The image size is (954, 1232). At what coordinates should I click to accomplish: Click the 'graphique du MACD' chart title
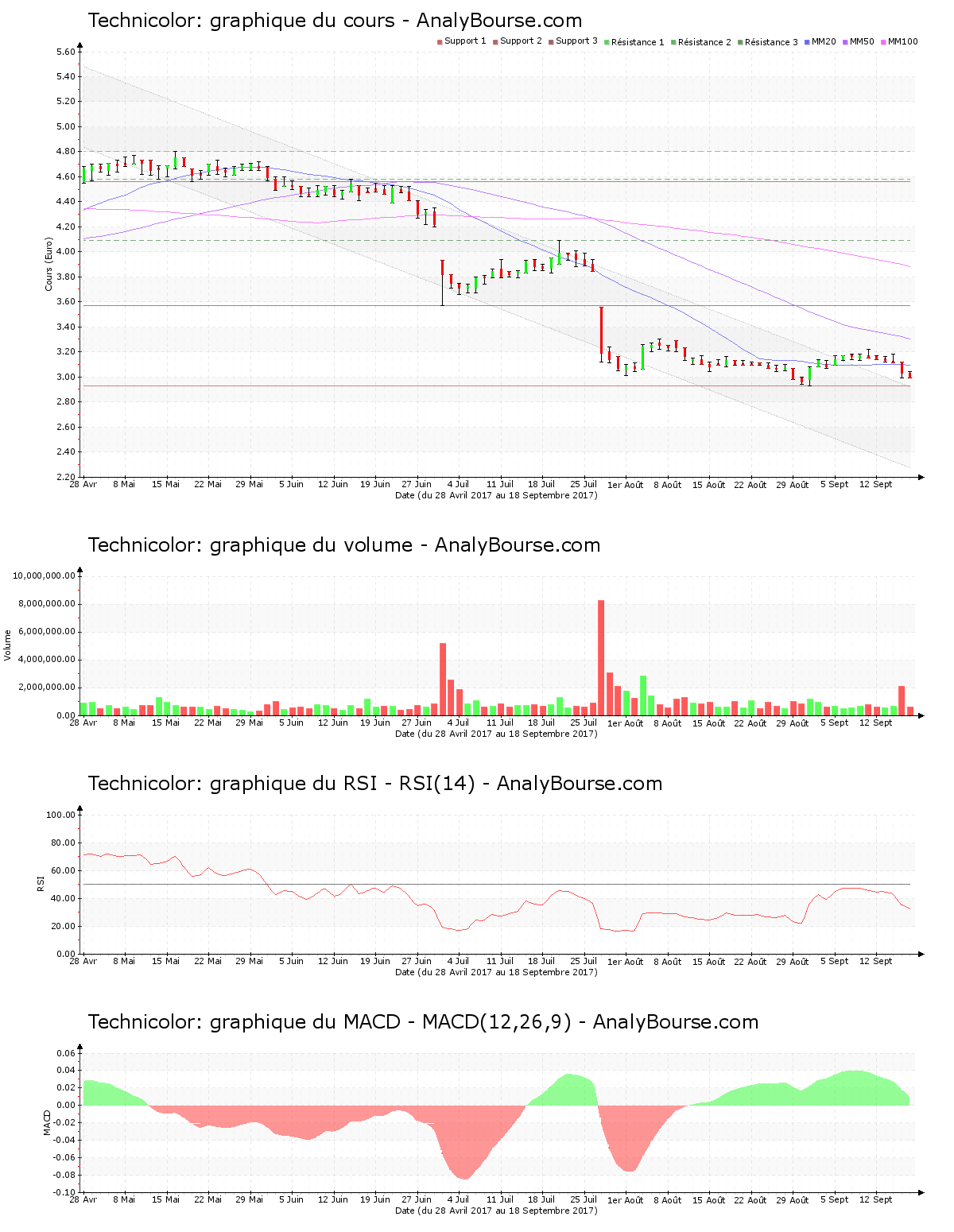423,1022
